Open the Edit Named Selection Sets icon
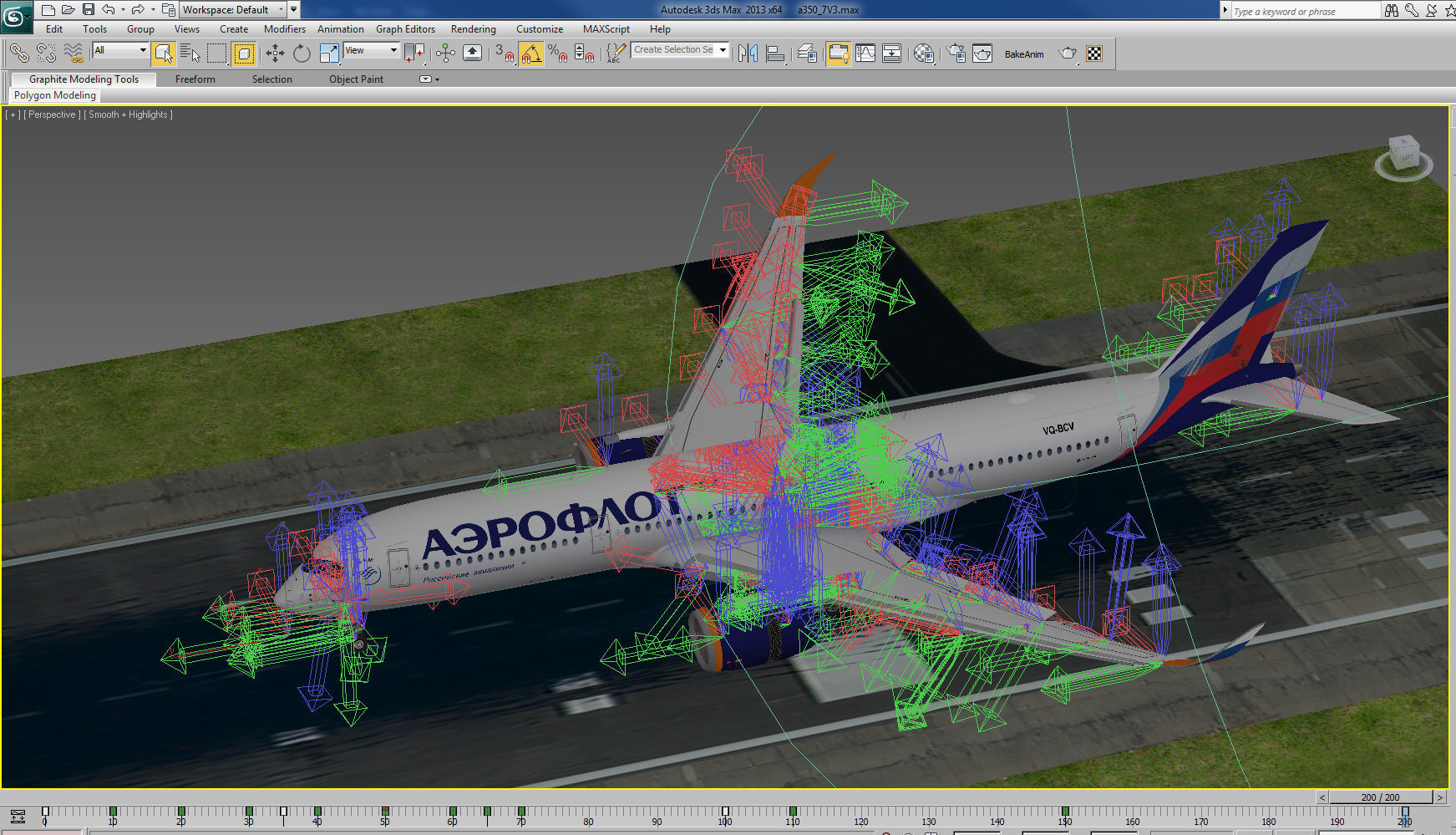This screenshot has height=835, width=1456. point(615,53)
